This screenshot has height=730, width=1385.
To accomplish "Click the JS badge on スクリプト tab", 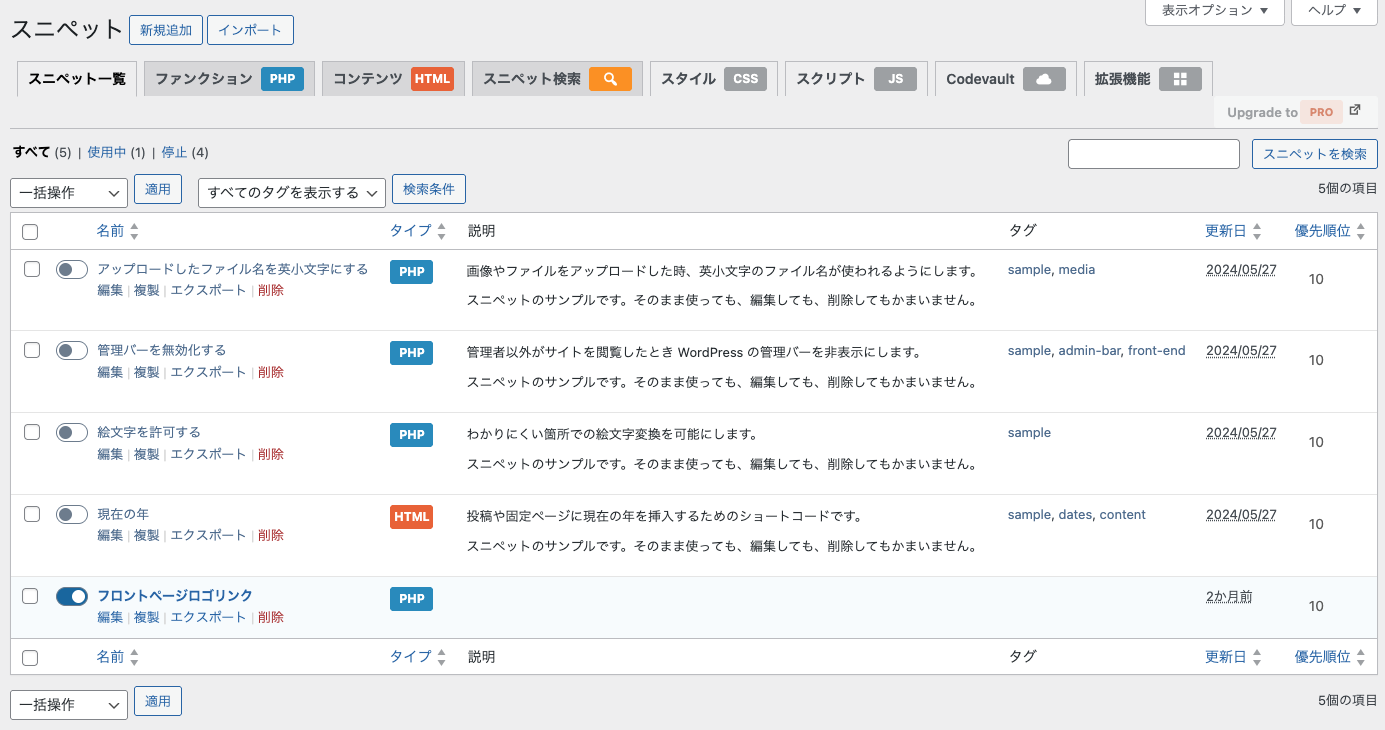I will (895, 79).
